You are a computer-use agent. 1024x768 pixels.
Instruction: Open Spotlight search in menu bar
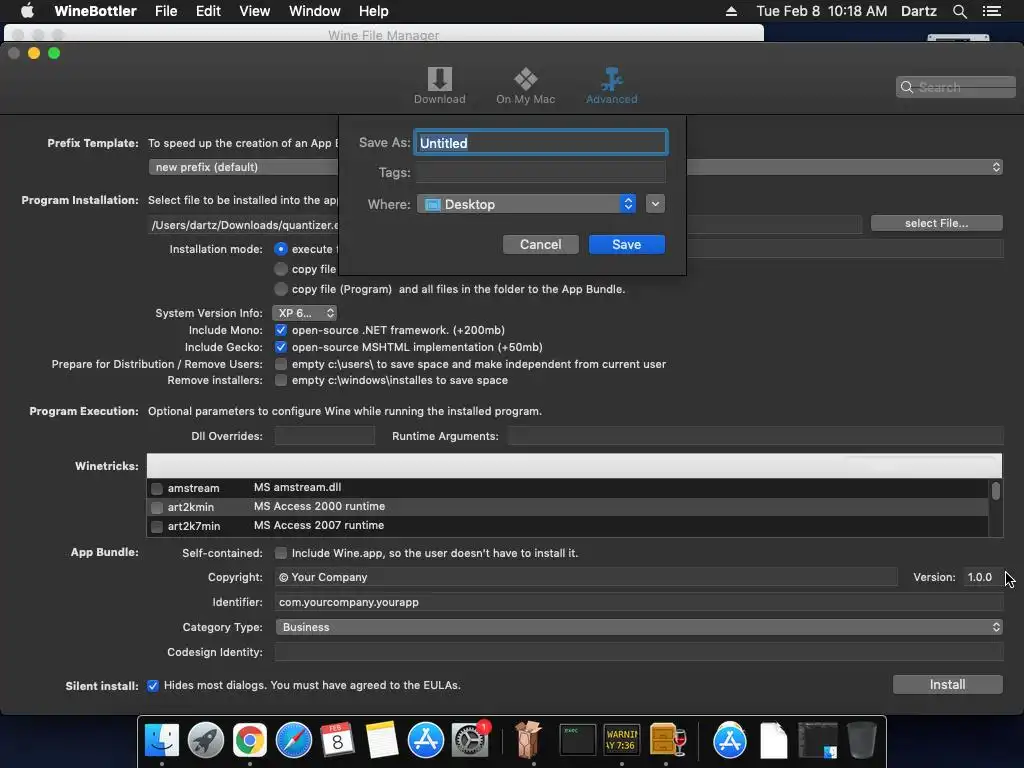(959, 11)
